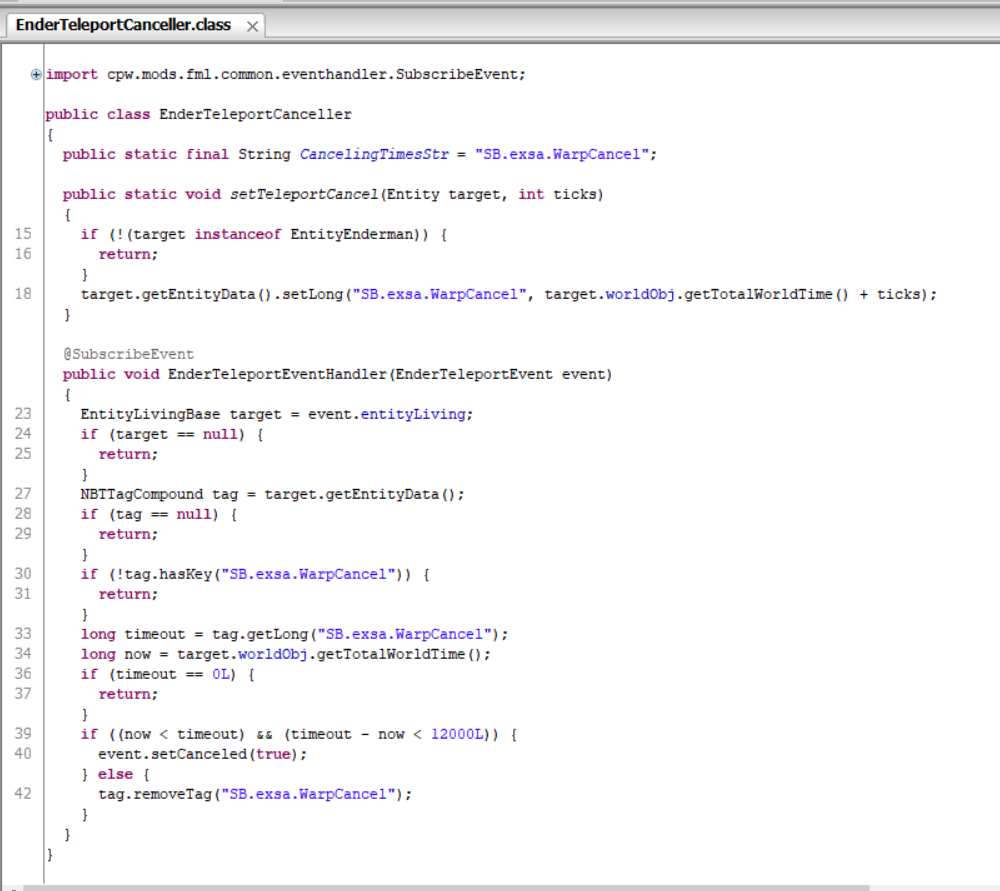Click line number 36 in the gutter
This screenshot has height=891, width=1000.
pyautogui.click(x=23, y=674)
